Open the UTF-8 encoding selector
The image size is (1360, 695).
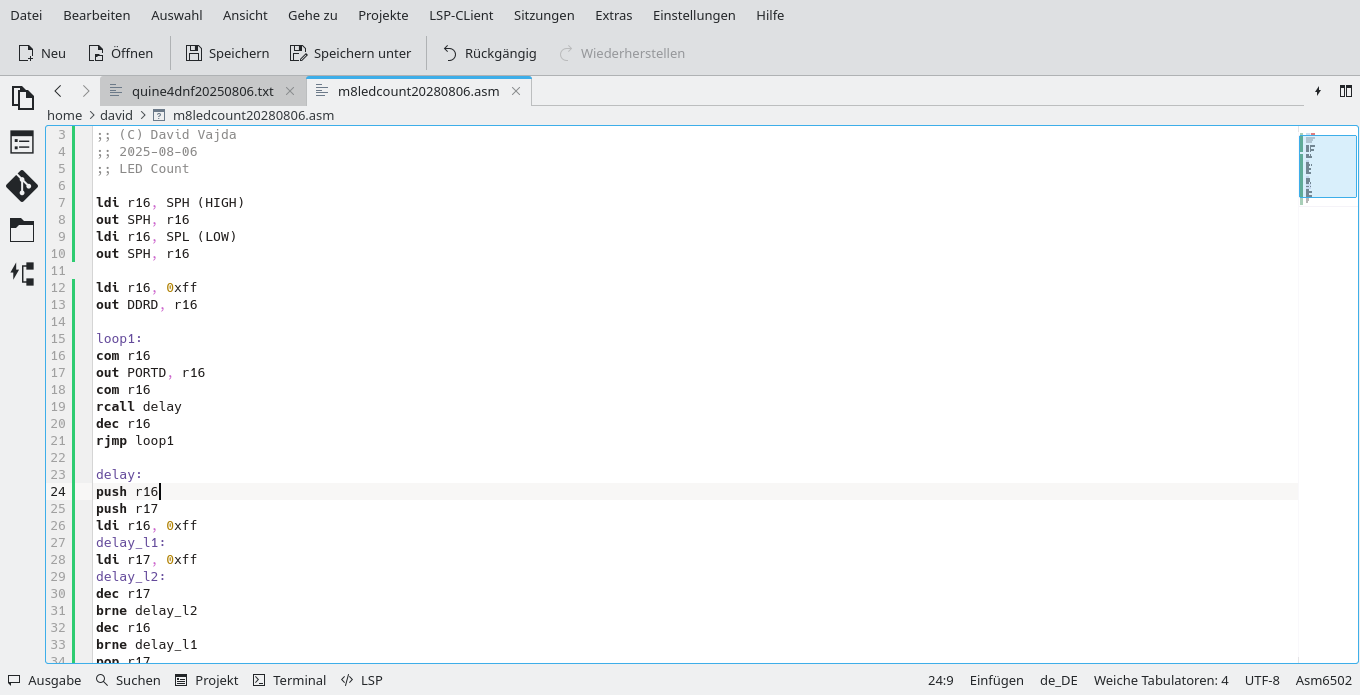pos(1262,680)
